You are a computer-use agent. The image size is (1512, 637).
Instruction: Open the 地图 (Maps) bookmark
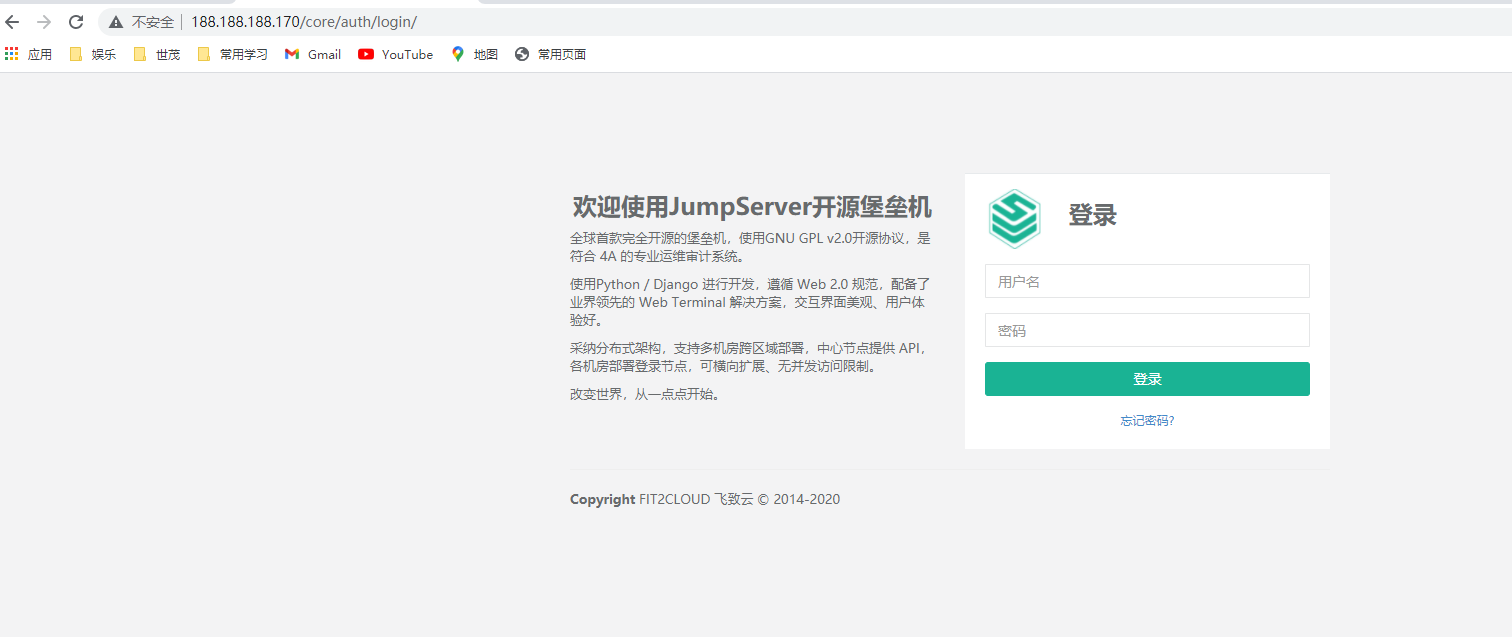tap(474, 54)
